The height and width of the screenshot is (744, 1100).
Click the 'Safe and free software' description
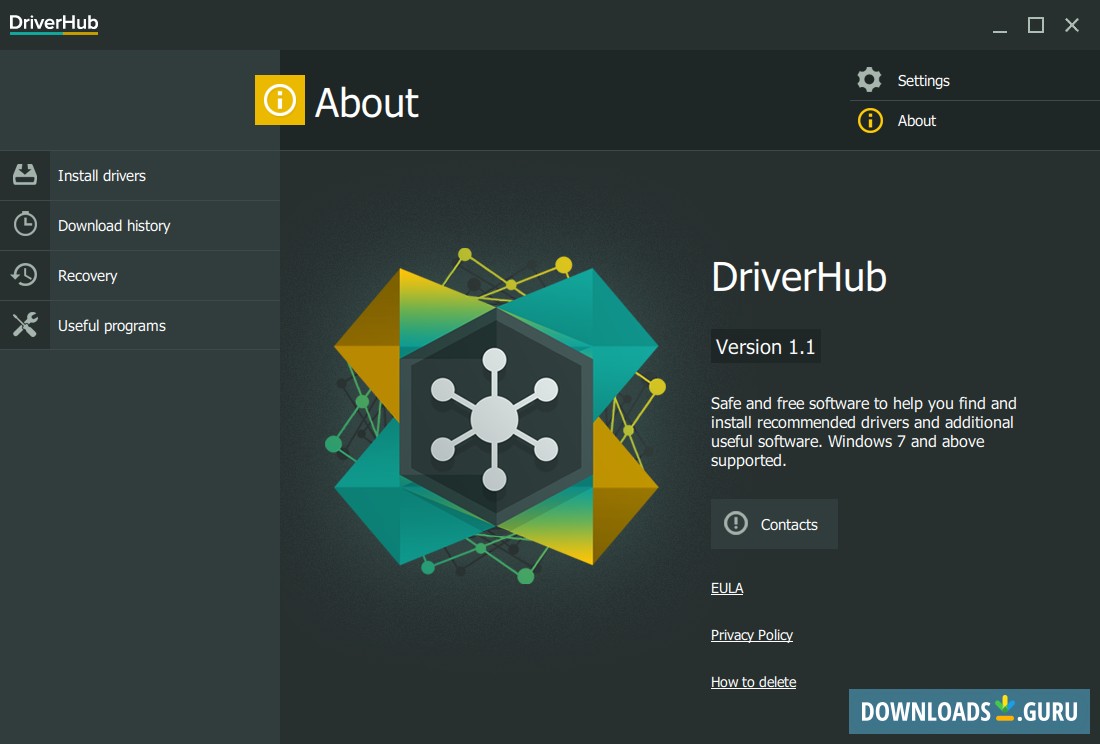pyautogui.click(x=863, y=432)
